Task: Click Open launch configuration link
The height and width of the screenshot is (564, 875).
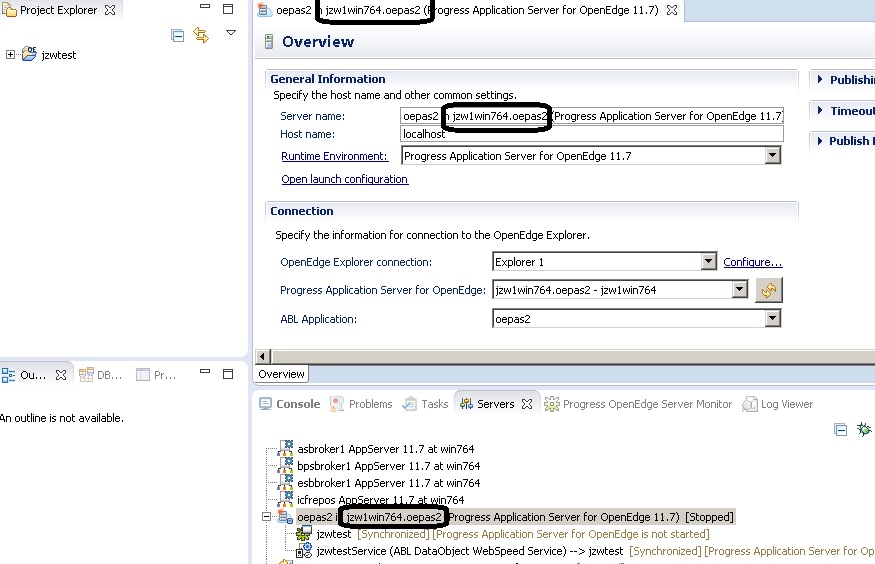Action: [344, 179]
